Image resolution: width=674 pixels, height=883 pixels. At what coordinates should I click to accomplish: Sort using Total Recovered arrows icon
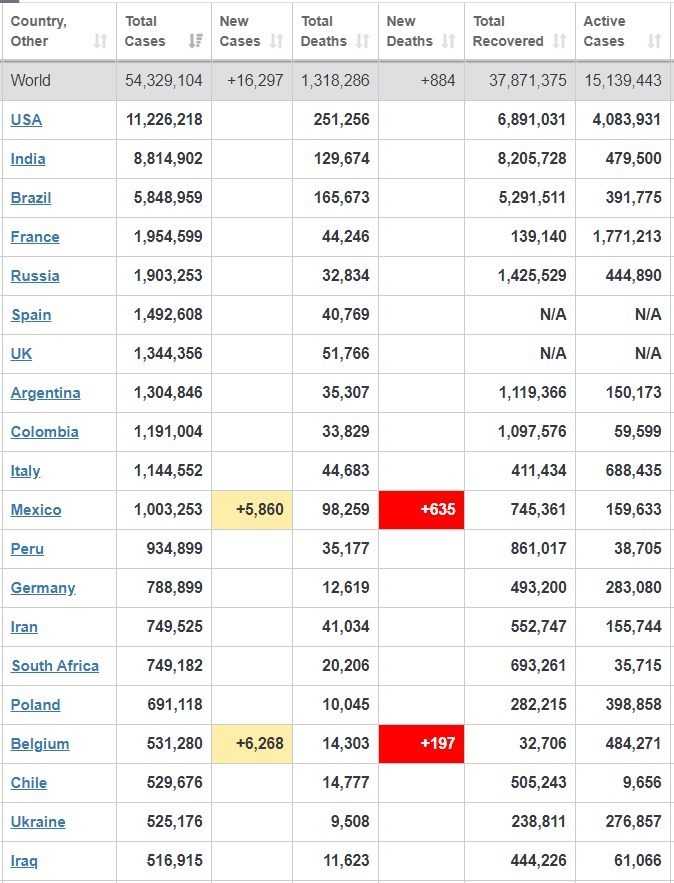pyautogui.click(x=559, y=41)
